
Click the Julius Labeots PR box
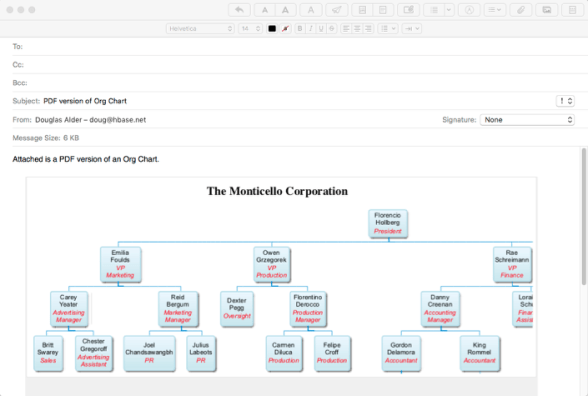(x=201, y=353)
